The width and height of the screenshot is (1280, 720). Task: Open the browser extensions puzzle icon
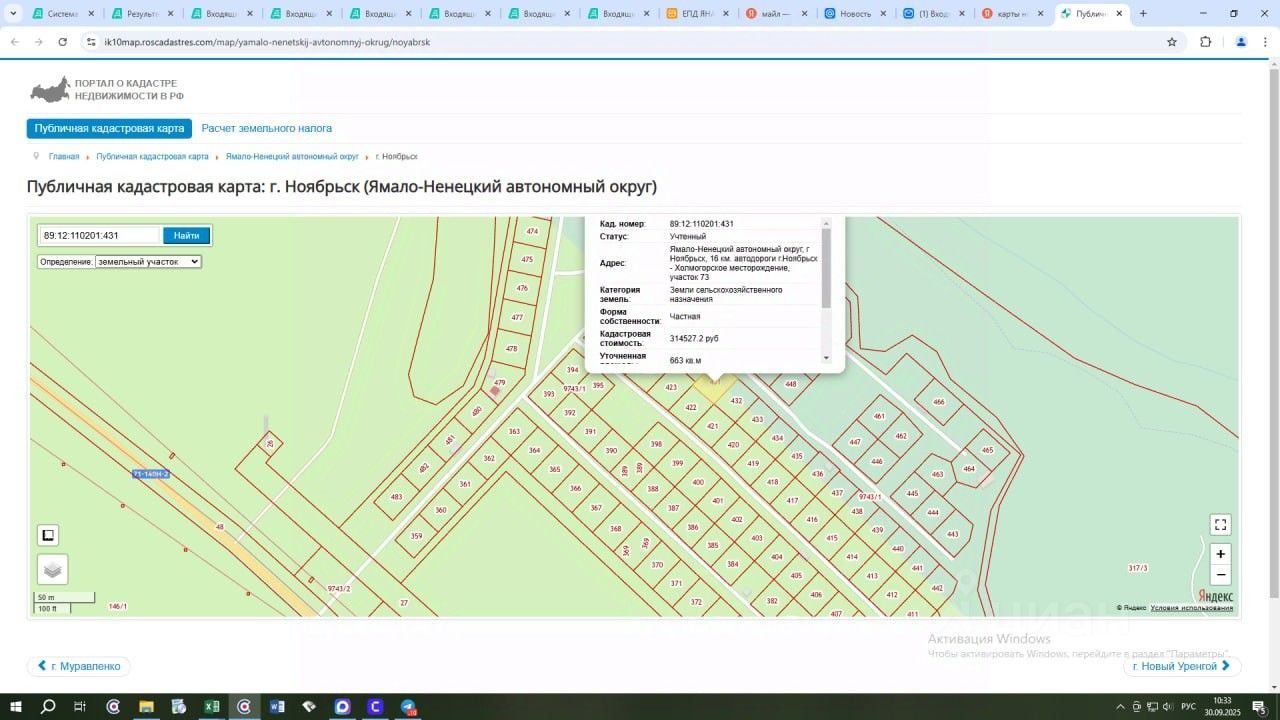click(x=1205, y=42)
